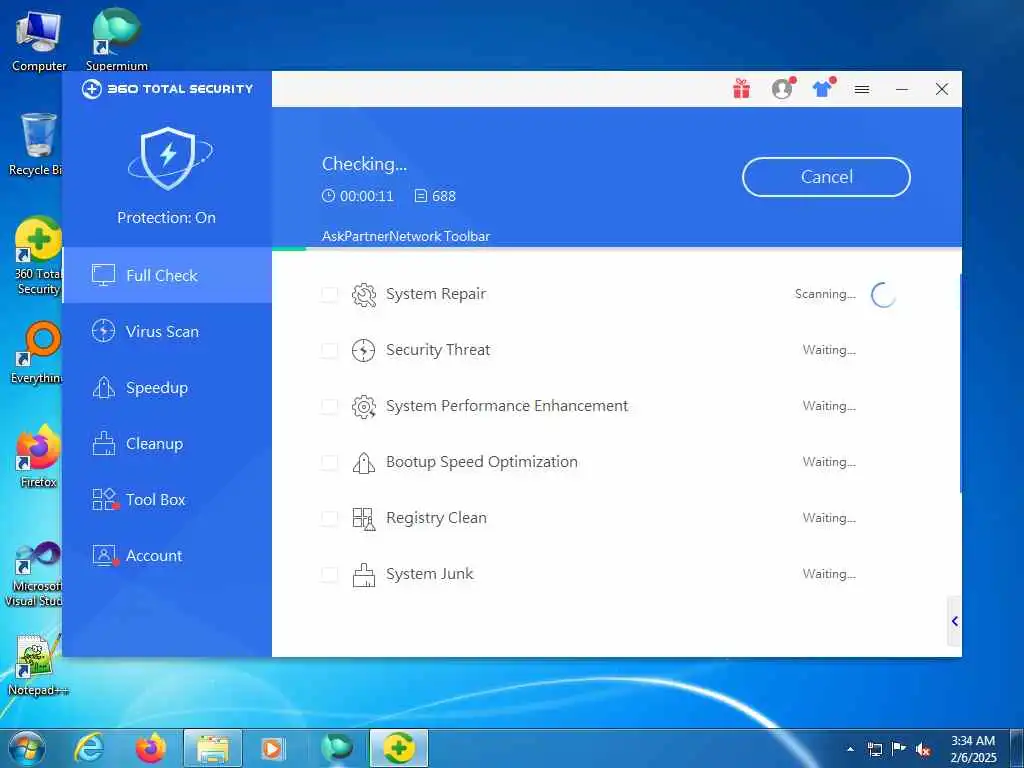Open Windows Explorer from the taskbar
This screenshot has width=1024, height=768.
(213, 748)
